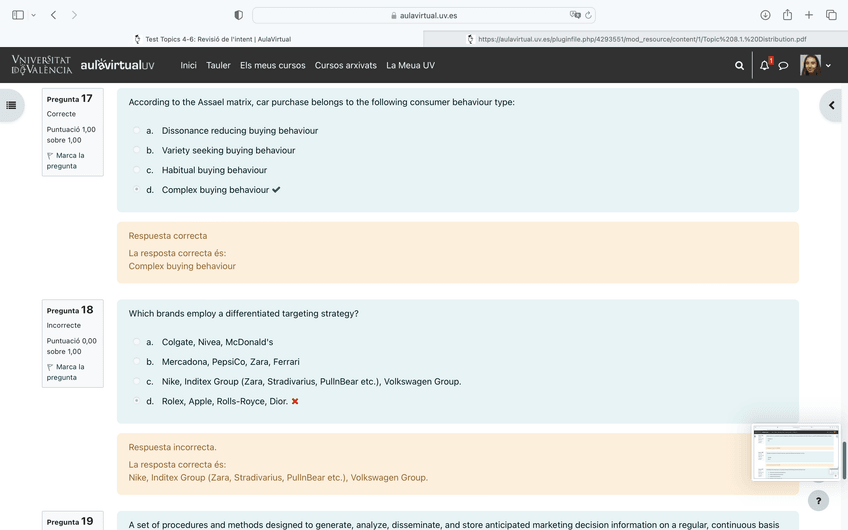Screen dimensions: 848x530
Task: Click the Safari downloads icon
Action: click(x=765, y=15)
